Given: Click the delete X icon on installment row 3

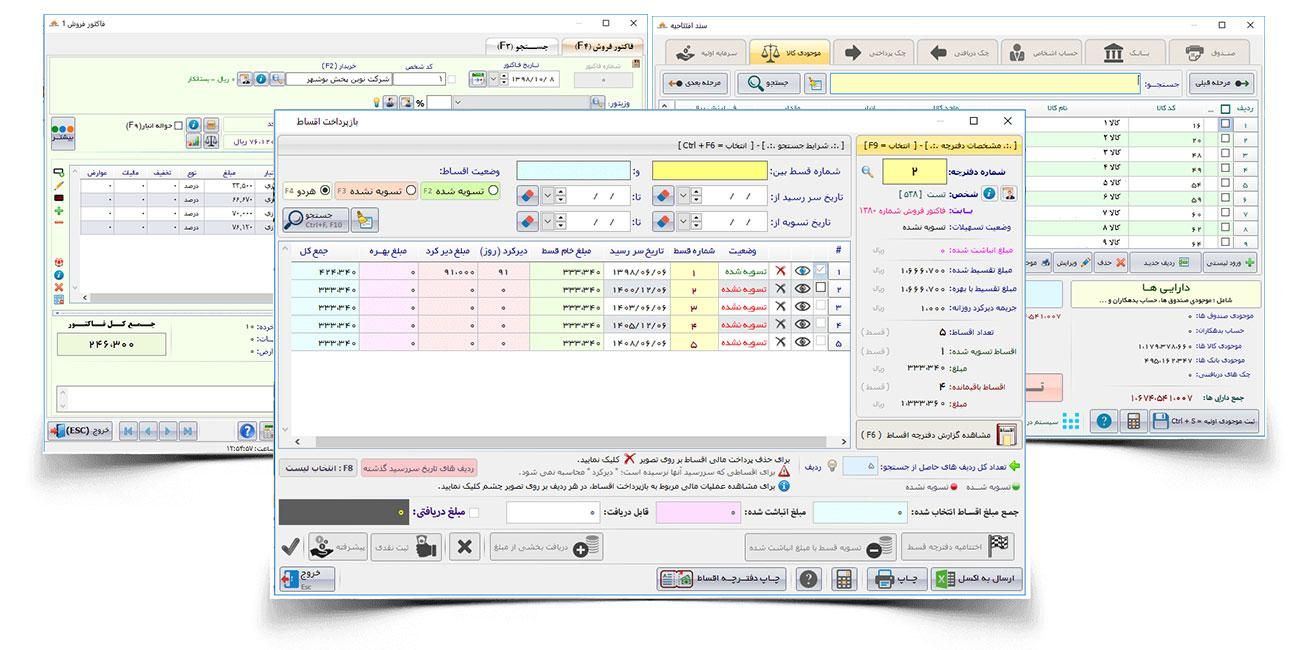Looking at the screenshot, I should click(x=780, y=306).
